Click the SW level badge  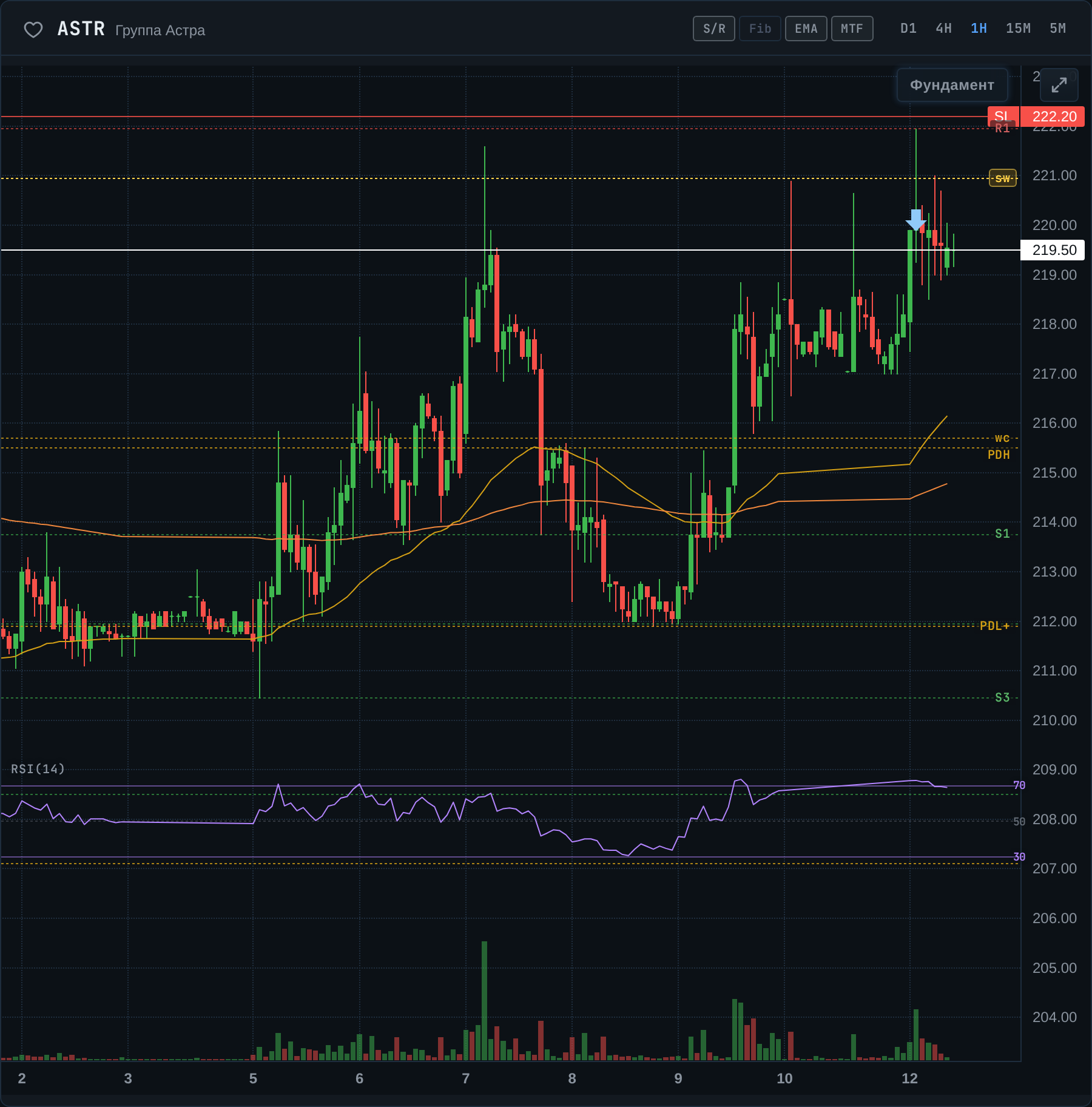(x=1003, y=178)
